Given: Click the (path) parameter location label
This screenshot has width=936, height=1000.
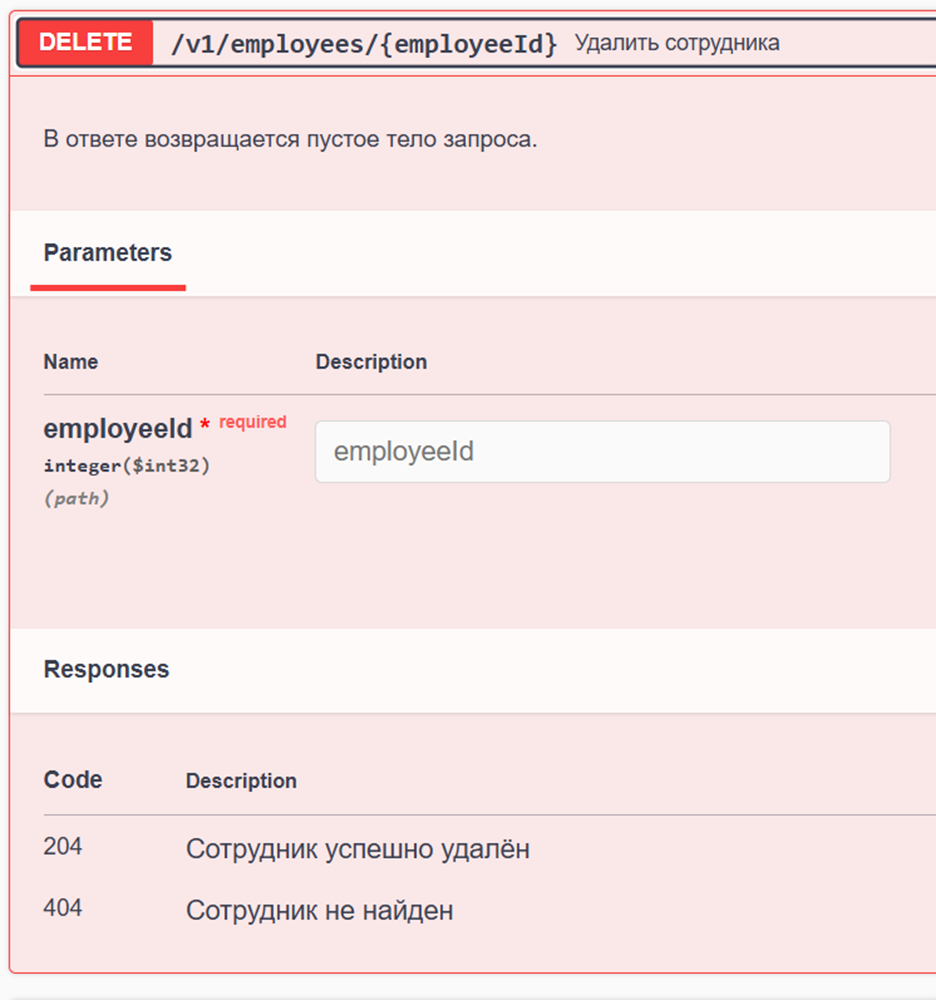Looking at the screenshot, I should tap(74, 498).
